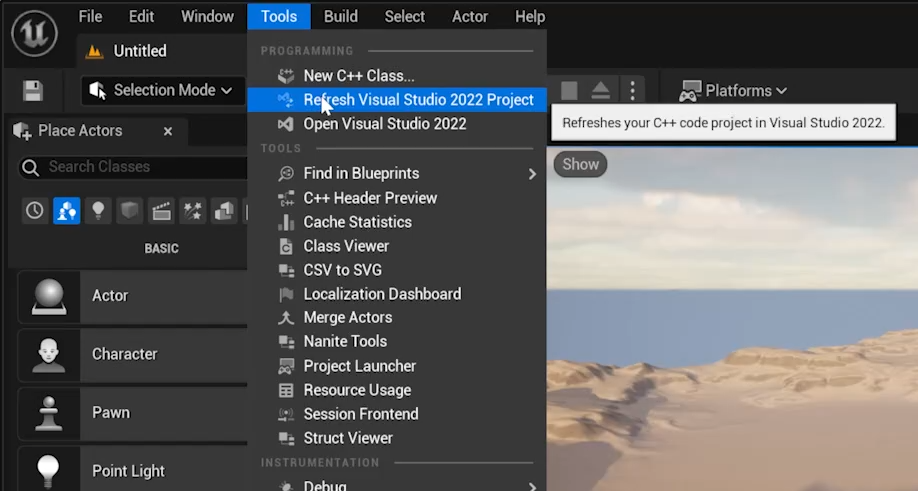
Task: Select the Pawn row label in Place Actors
Action: coord(111,413)
